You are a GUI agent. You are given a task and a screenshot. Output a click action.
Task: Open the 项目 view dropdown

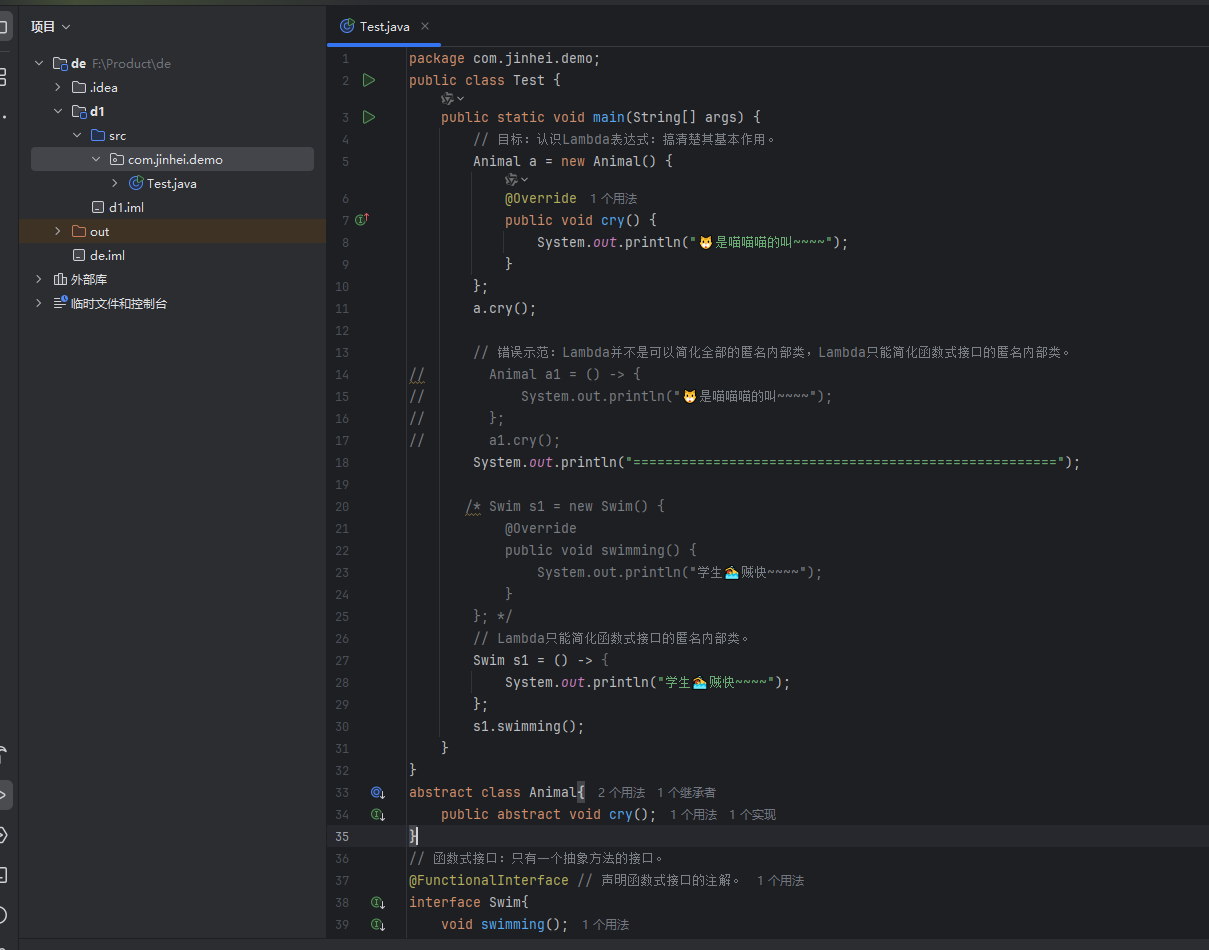click(x=51, y=27)
